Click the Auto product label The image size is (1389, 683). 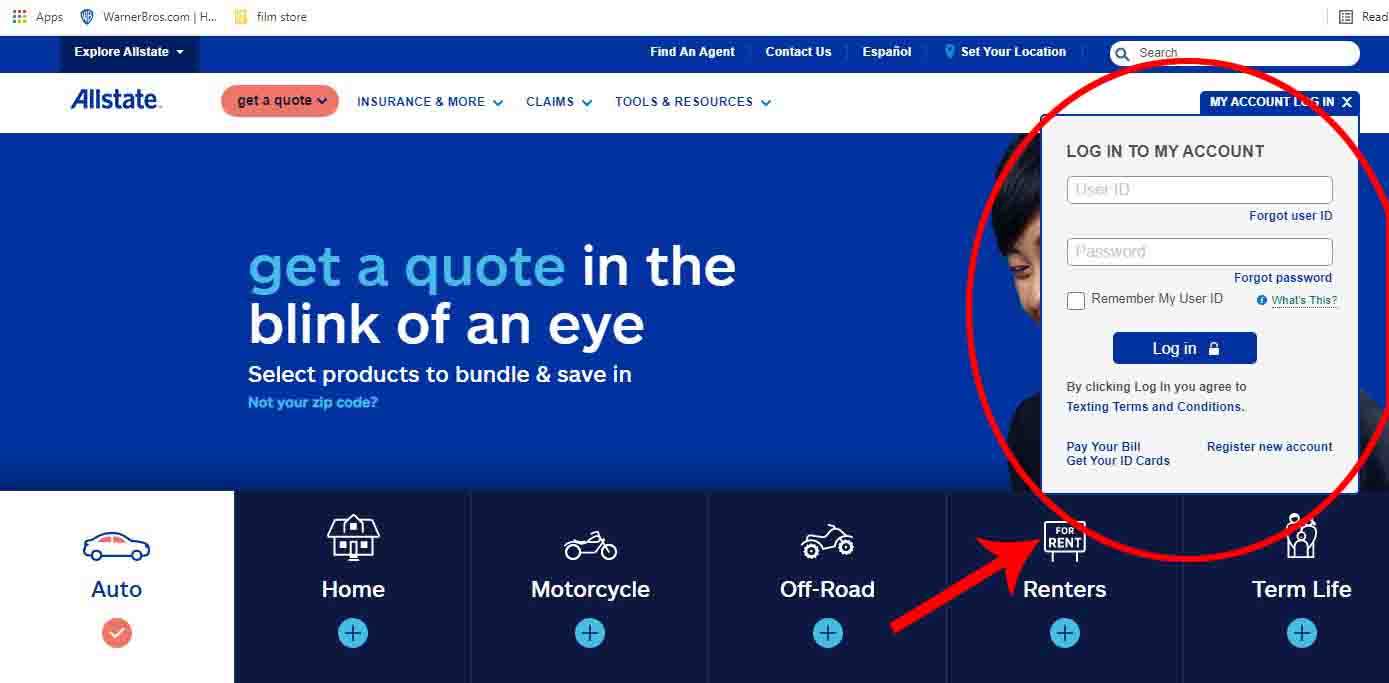click(116, 589)
